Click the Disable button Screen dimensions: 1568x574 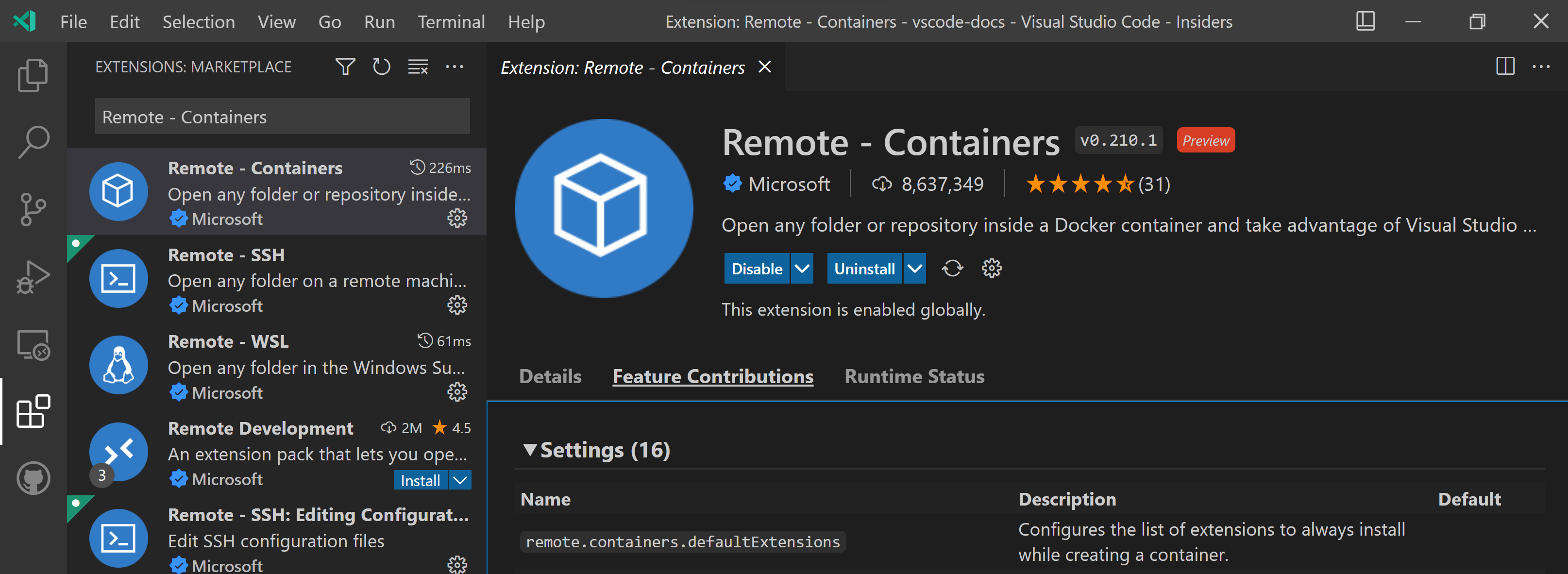click(757, 269)
